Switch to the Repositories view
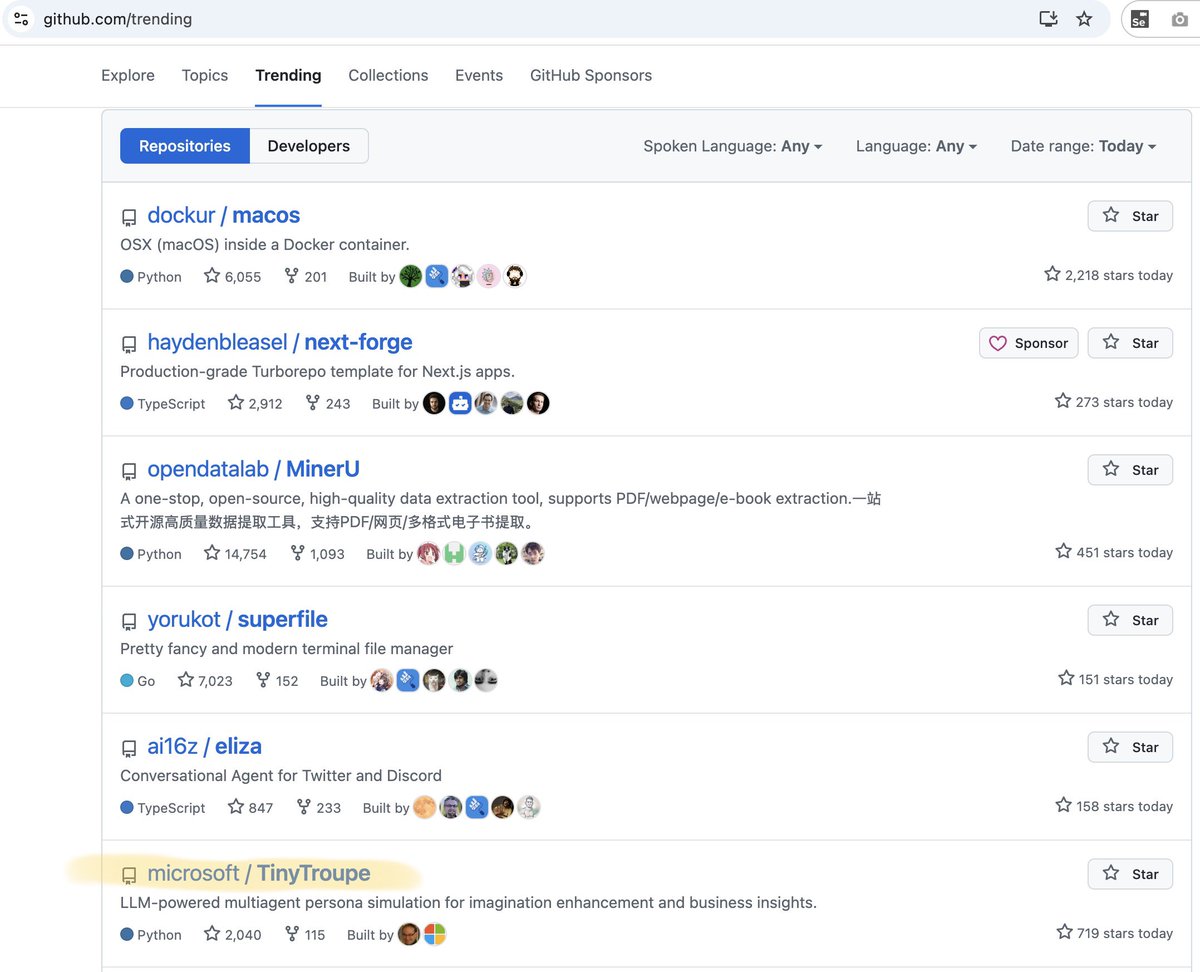This screenshot has width=1200, height=972. coord(185,146)
